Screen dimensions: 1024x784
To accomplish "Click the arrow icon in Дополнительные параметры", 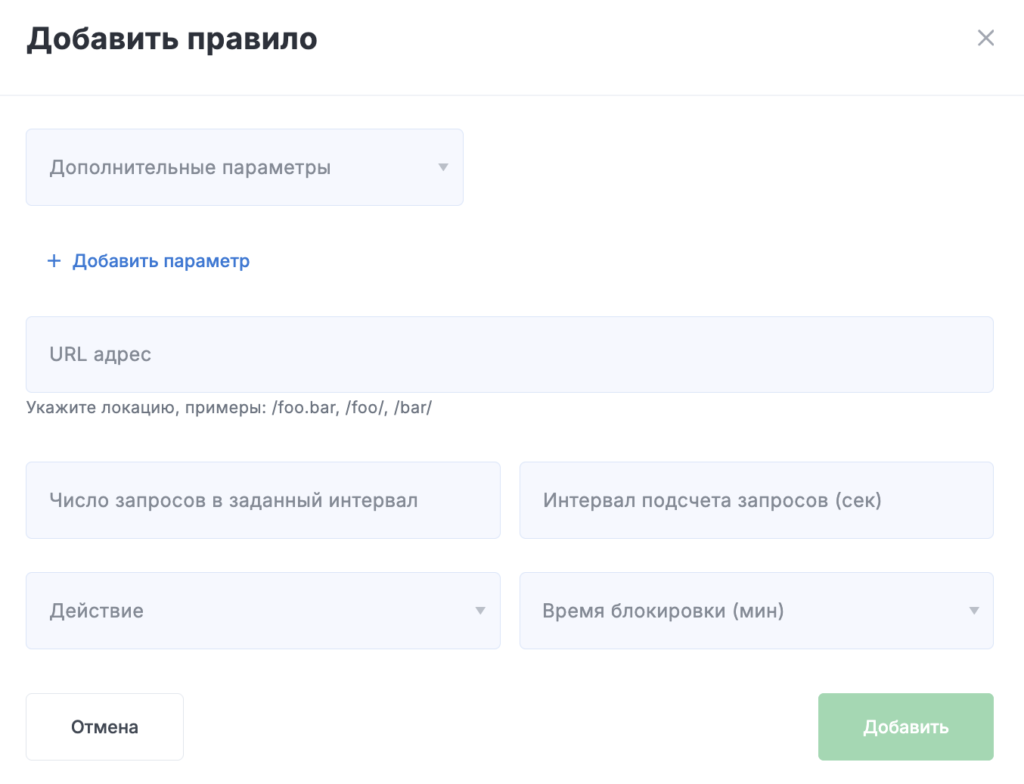I will point(443,167).
